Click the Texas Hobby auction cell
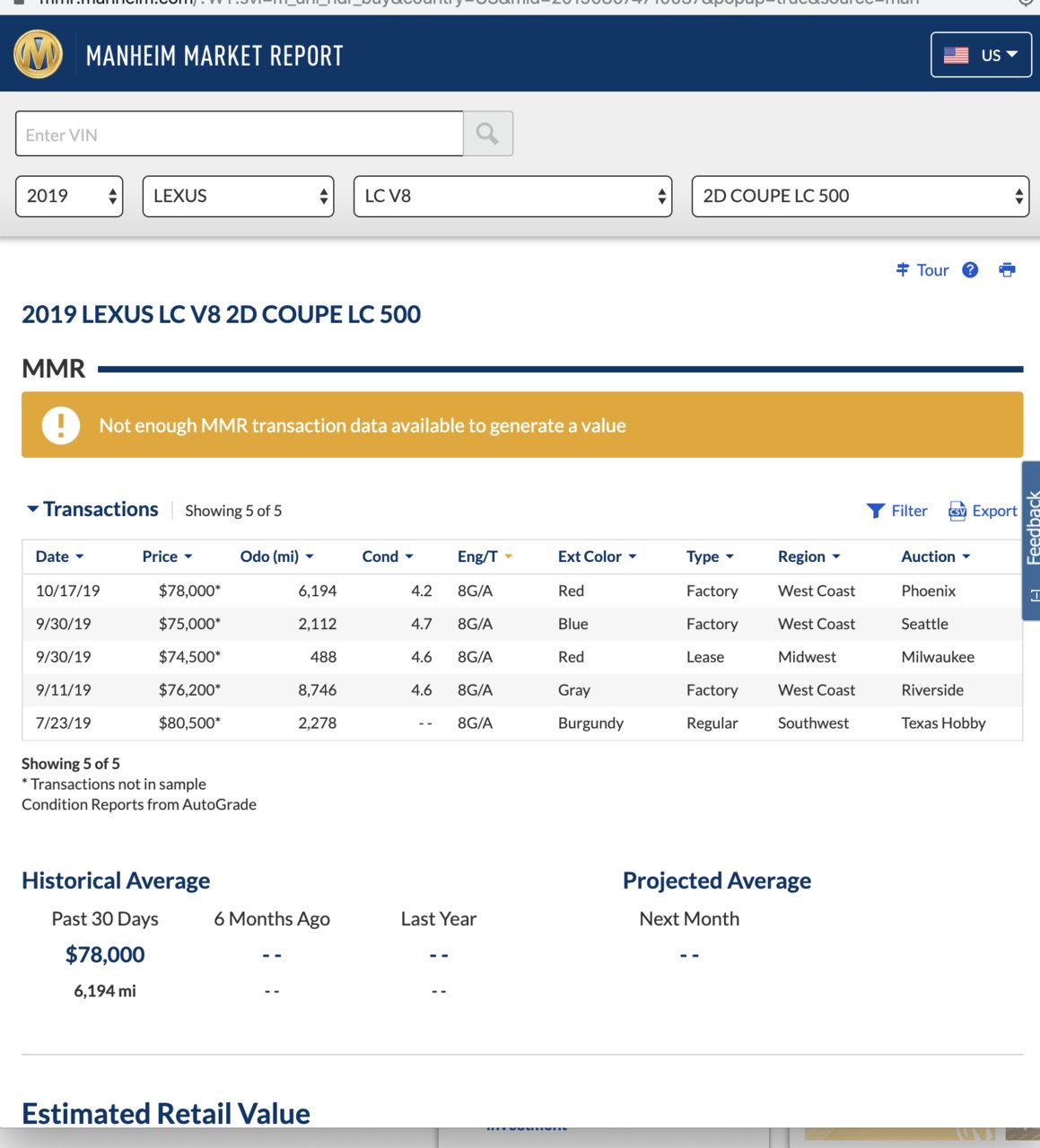The height and width of the screenshot is (1148, 1040). point(943,723)
